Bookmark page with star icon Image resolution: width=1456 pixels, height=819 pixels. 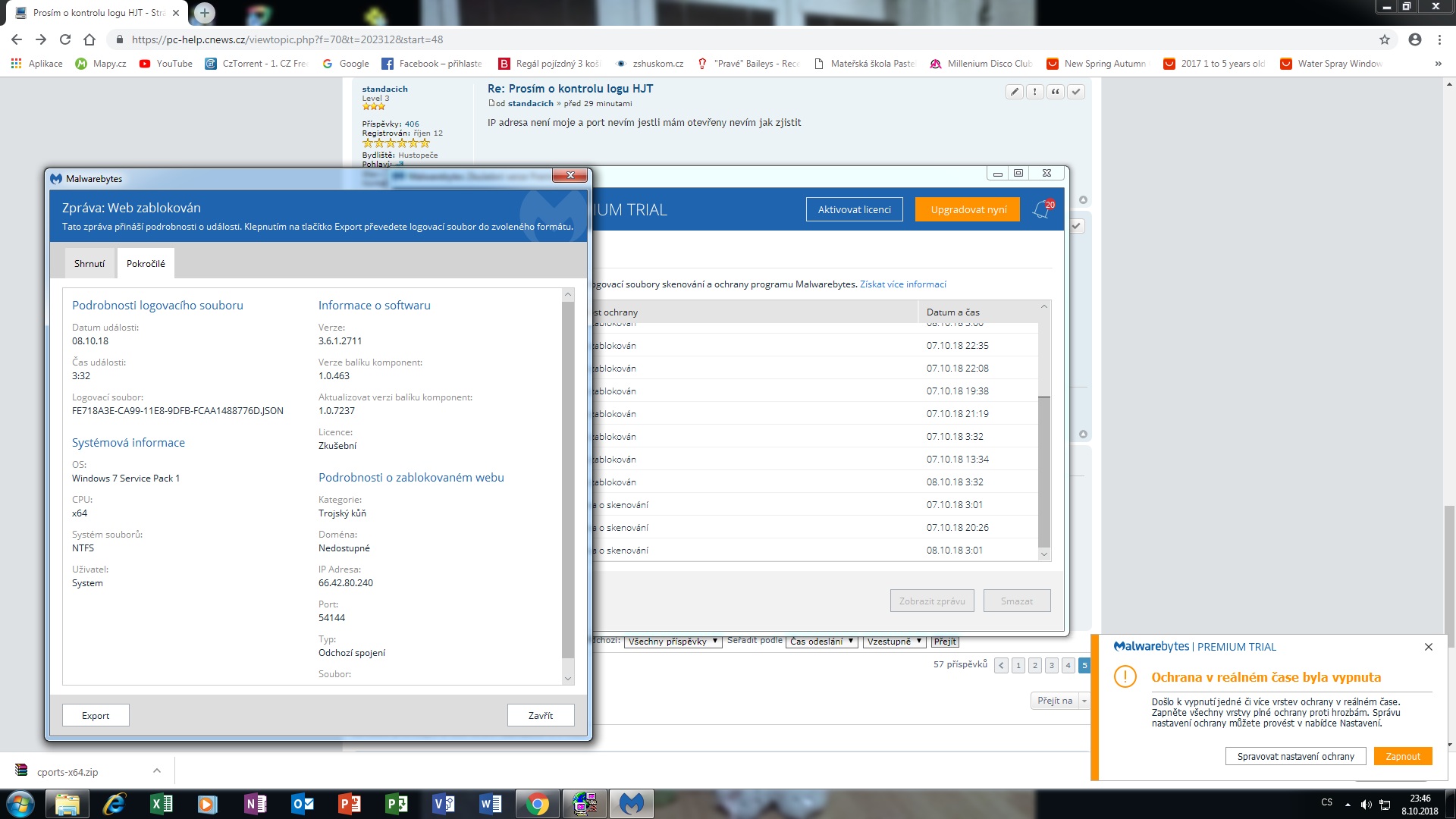pos(1385,39)
